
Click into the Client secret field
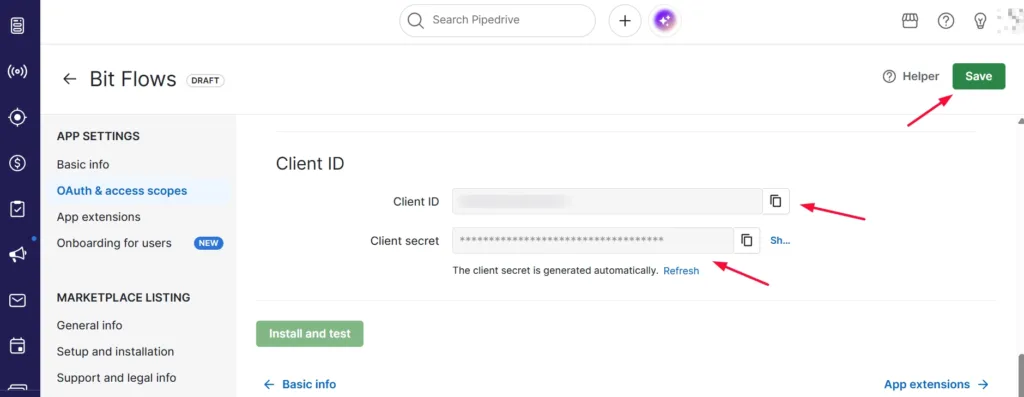pyautogui.click(x=593, y=240)
